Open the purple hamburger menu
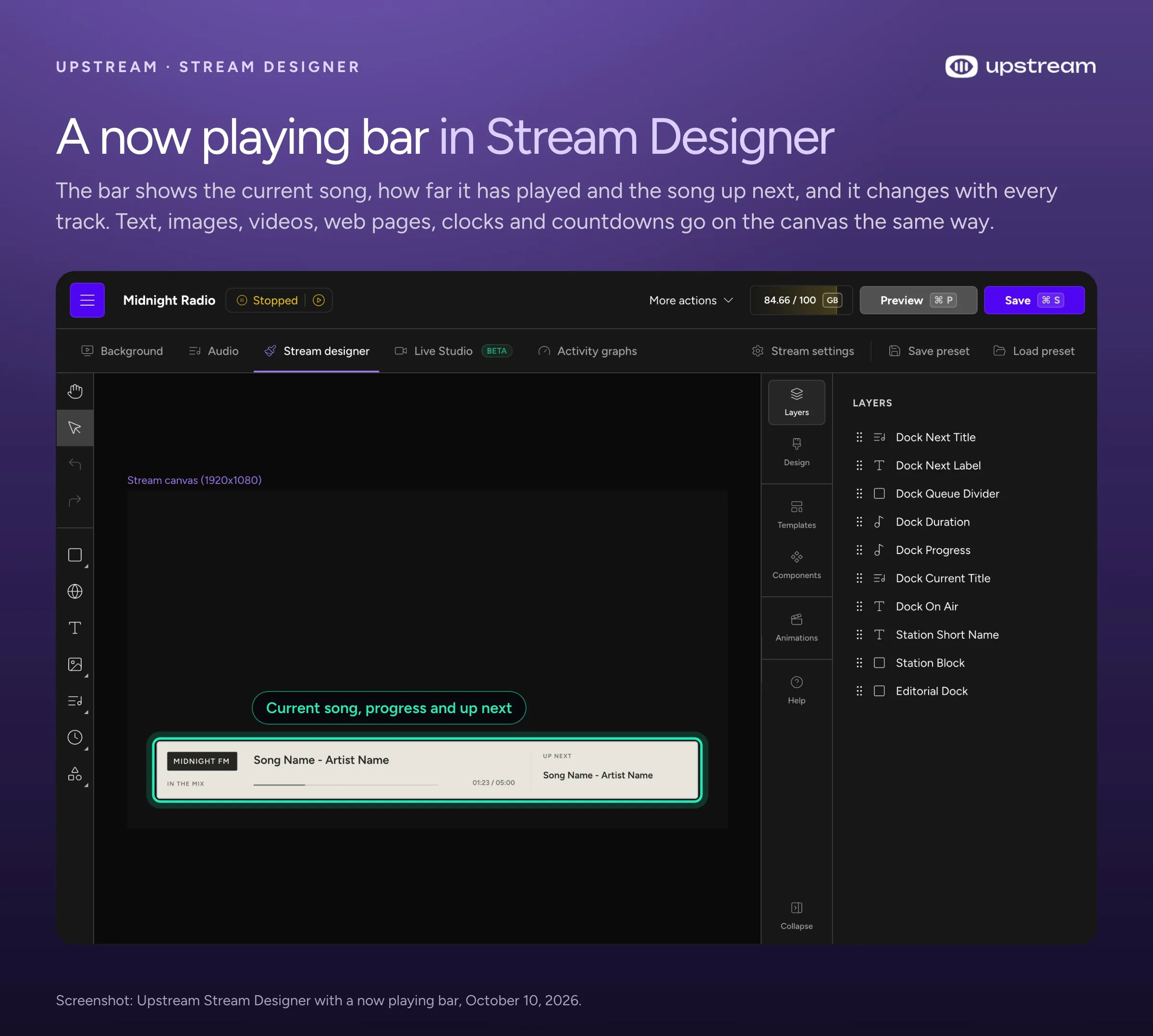 [x=87, y=300]
